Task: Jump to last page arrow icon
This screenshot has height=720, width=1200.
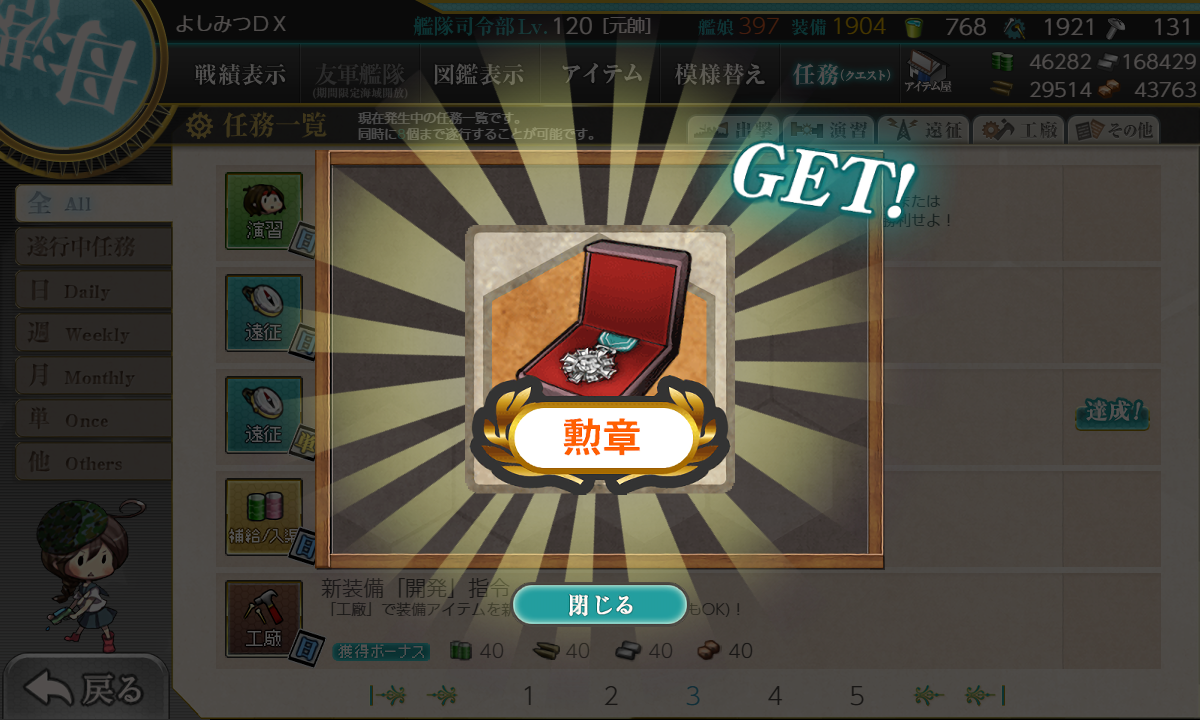Action: [x=985, y=695]
